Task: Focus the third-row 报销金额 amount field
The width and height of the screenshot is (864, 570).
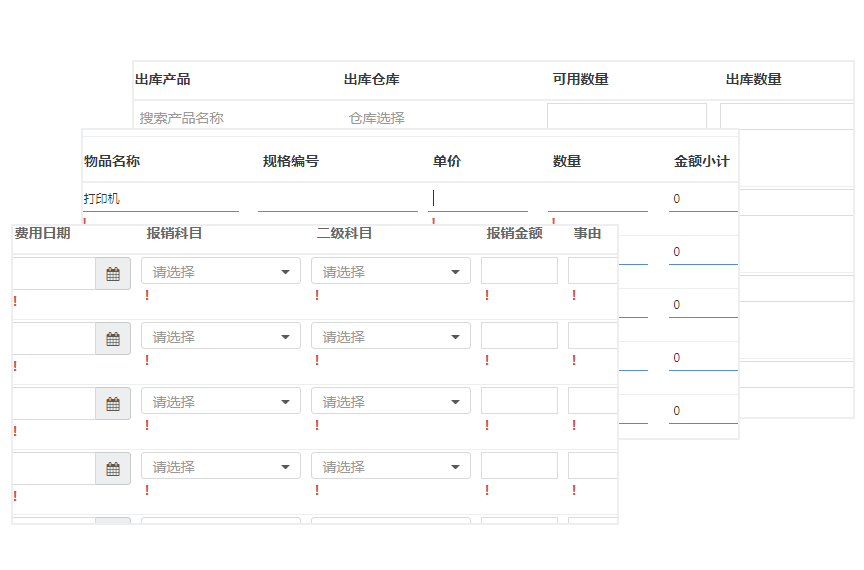Action: 519,401
